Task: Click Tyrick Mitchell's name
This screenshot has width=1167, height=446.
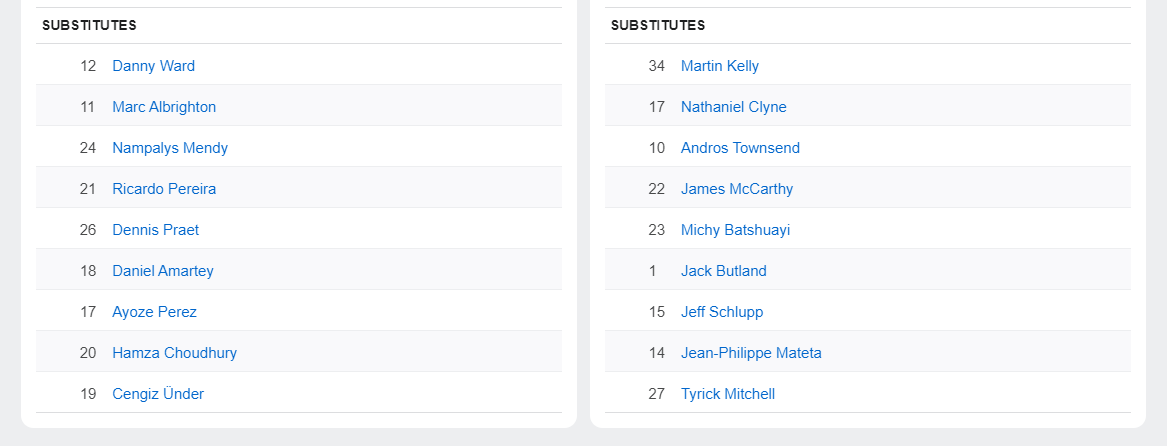Action: (x=728, y=394)
